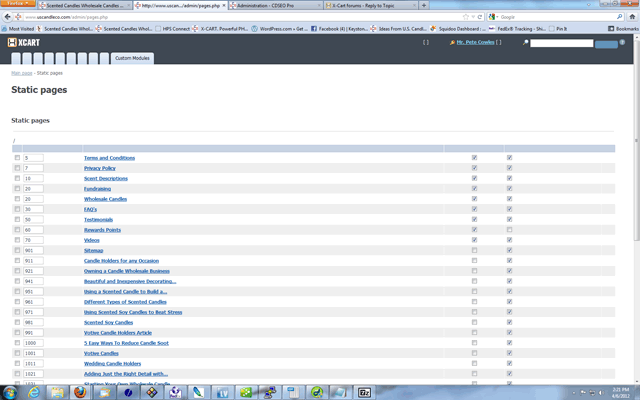Go to Main page breadcrumb link
Image resolution: width=640 pixels, height=400 pixels.
click(21, 74)
